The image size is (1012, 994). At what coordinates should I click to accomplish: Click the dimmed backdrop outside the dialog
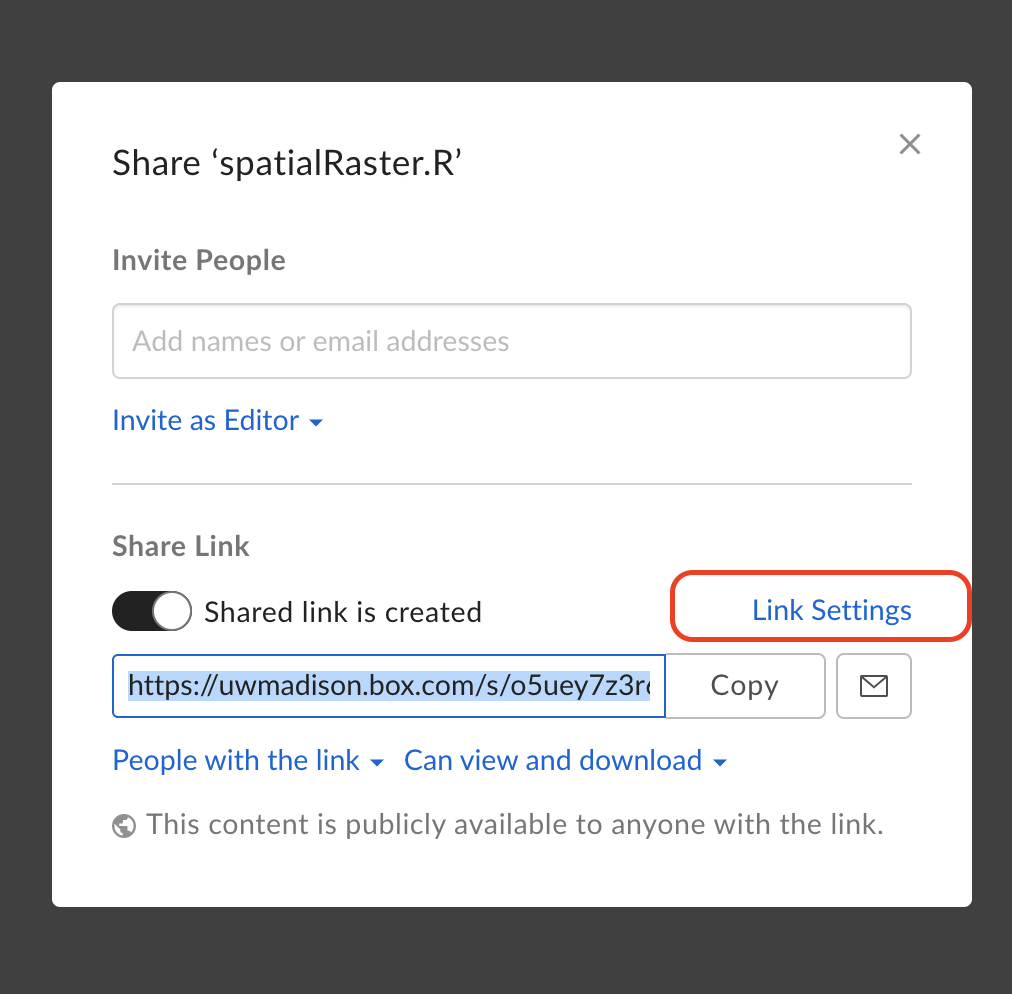tap(506, 39)
